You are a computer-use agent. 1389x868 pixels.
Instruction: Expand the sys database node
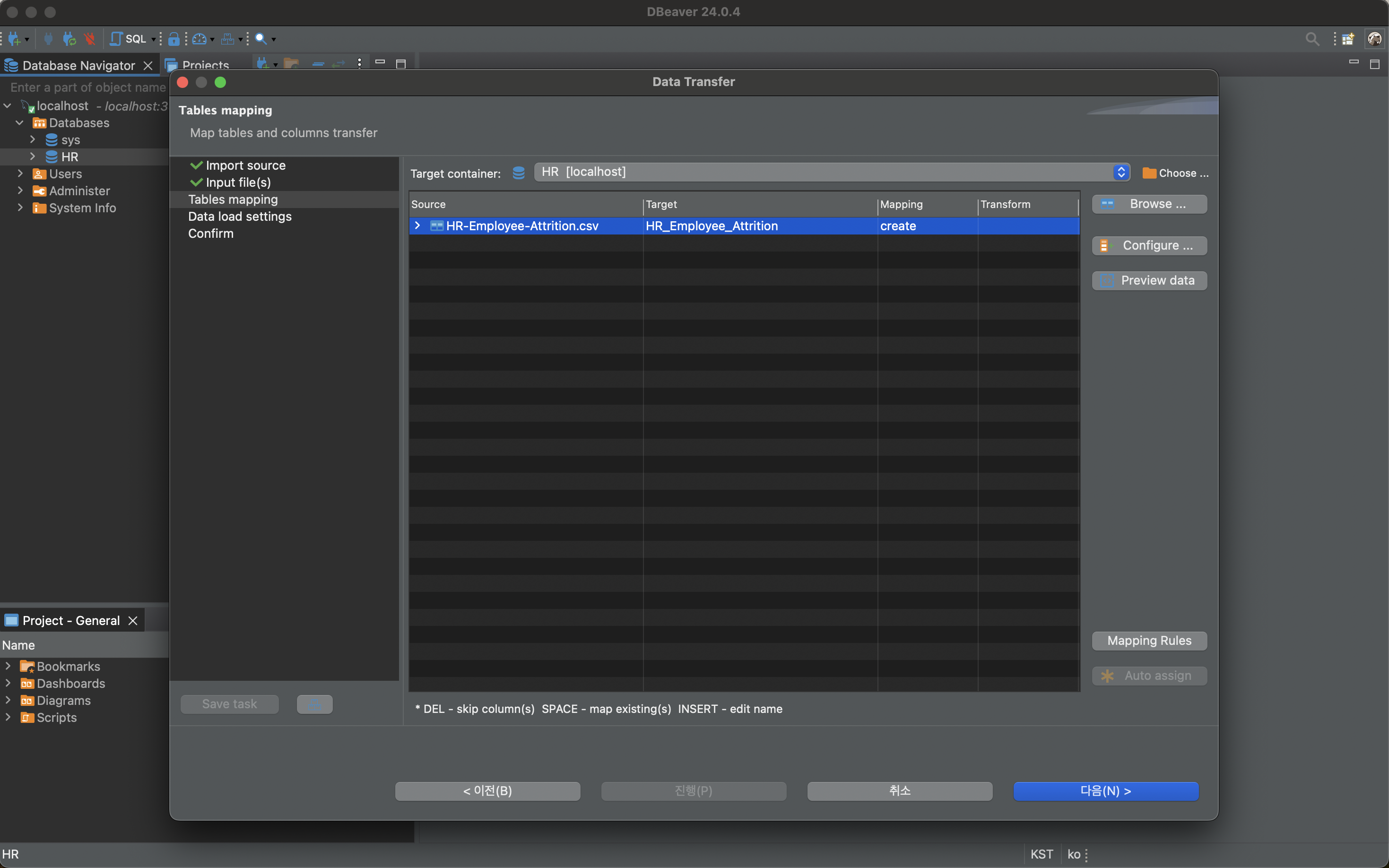[x=33, y=139]
